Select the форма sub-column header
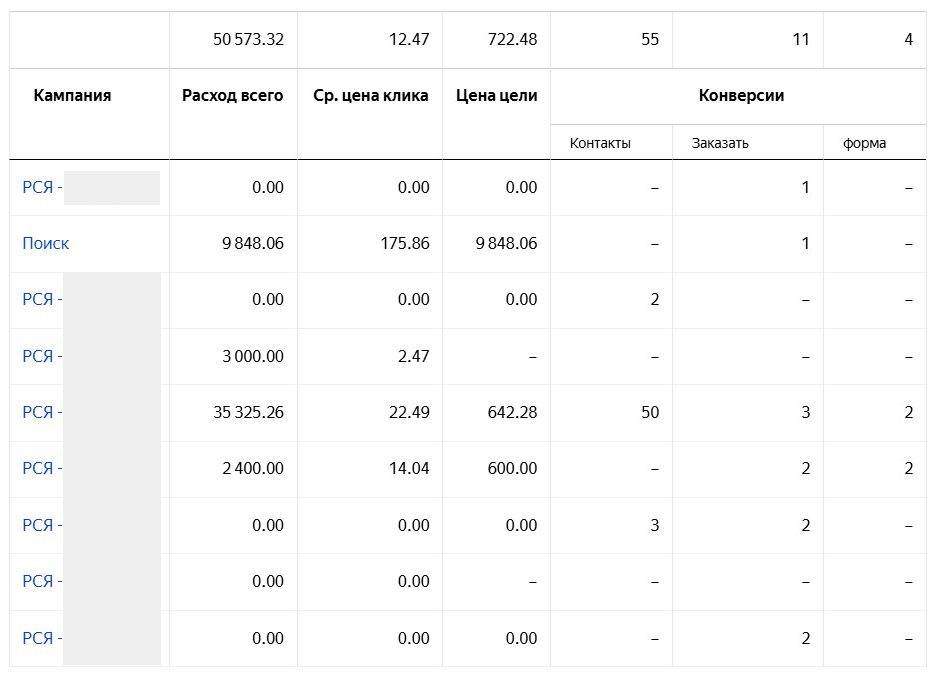Image resolution: width=938 pixels, height=674 pixels. tap(864, 143)
